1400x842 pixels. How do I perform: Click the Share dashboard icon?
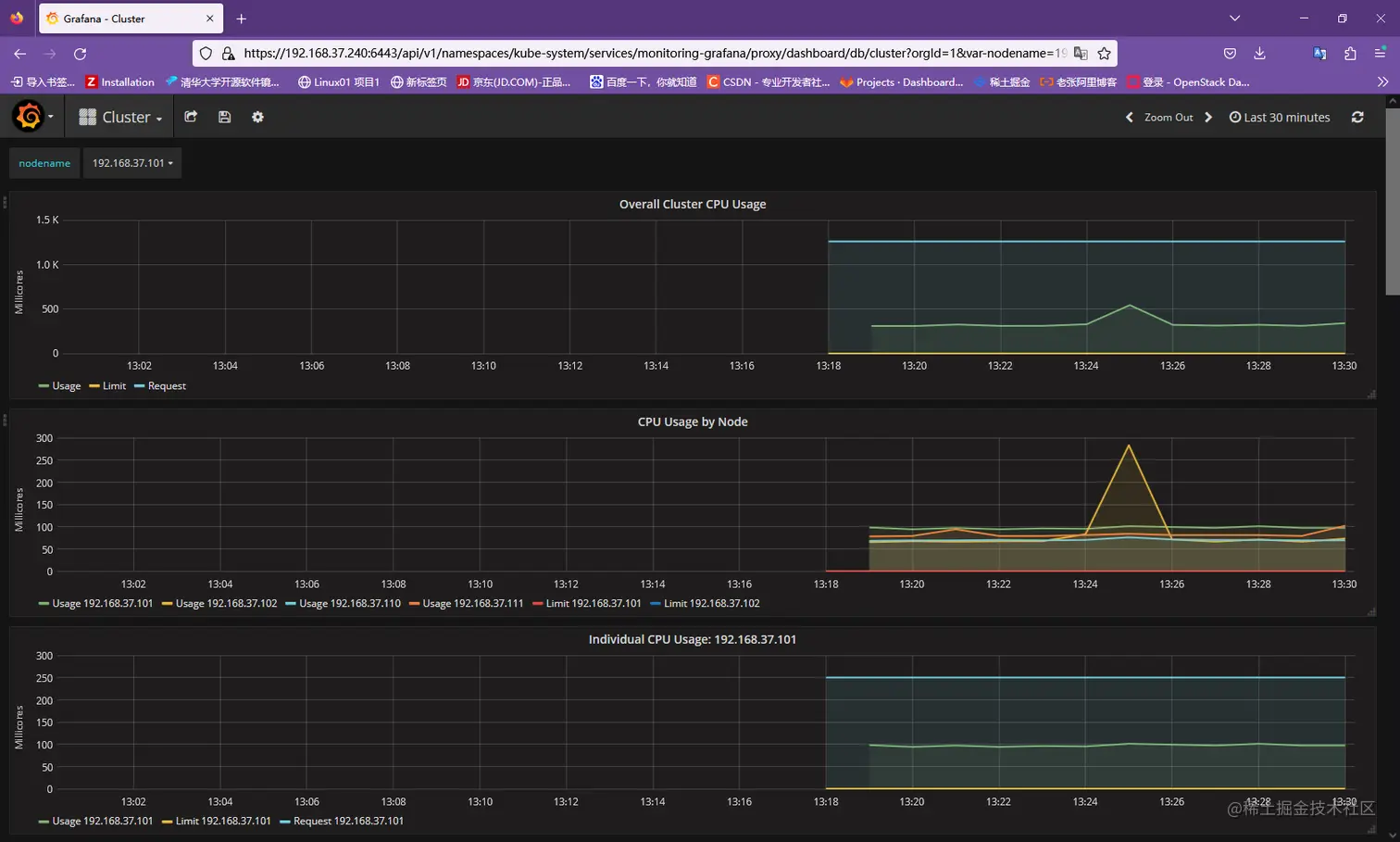[x=191, y=117]
